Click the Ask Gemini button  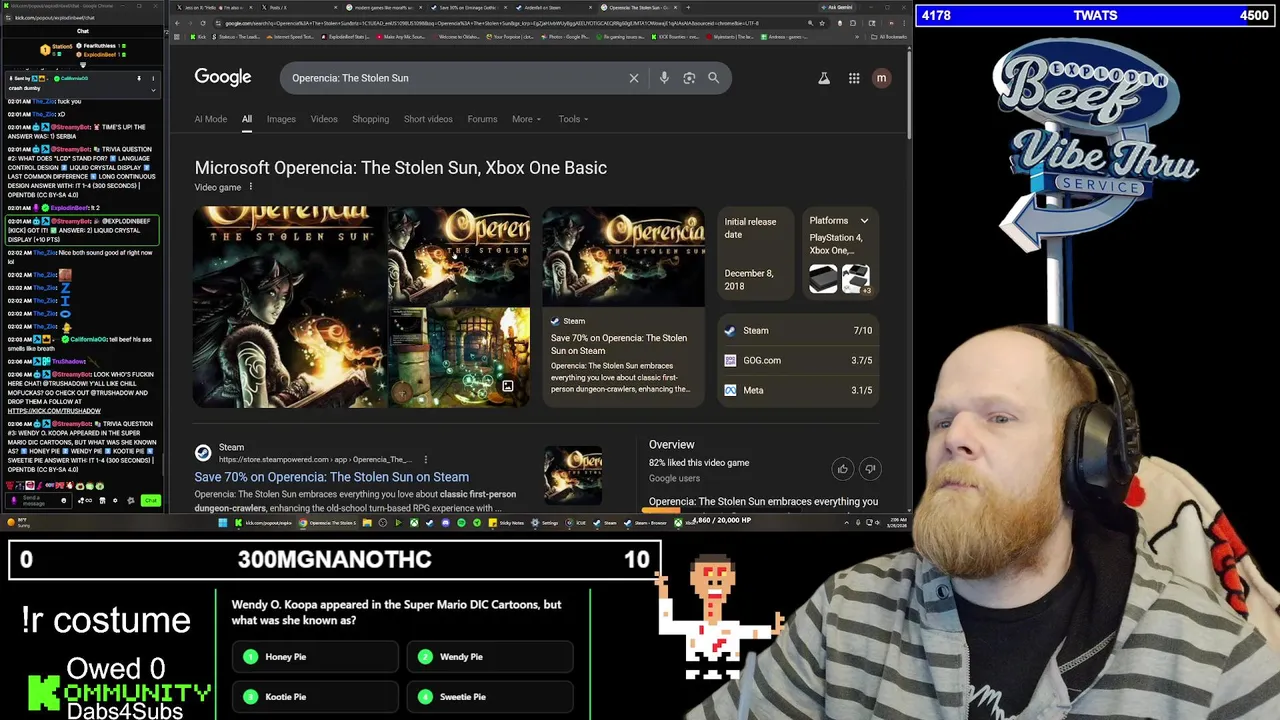[837, 7]
